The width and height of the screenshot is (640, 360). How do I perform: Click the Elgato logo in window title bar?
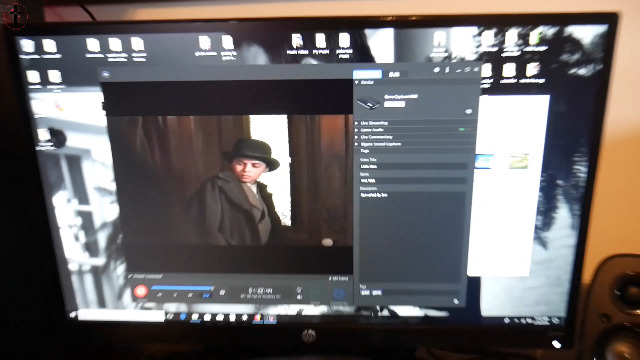(106, 74)
